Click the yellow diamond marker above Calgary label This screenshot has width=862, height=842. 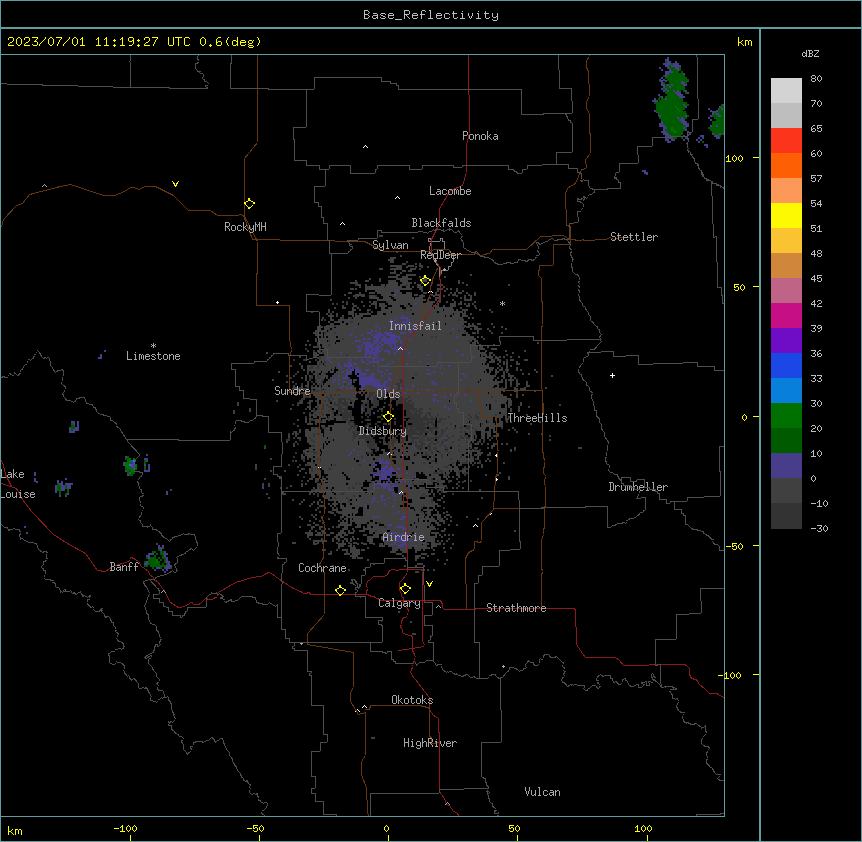(405, 589)
